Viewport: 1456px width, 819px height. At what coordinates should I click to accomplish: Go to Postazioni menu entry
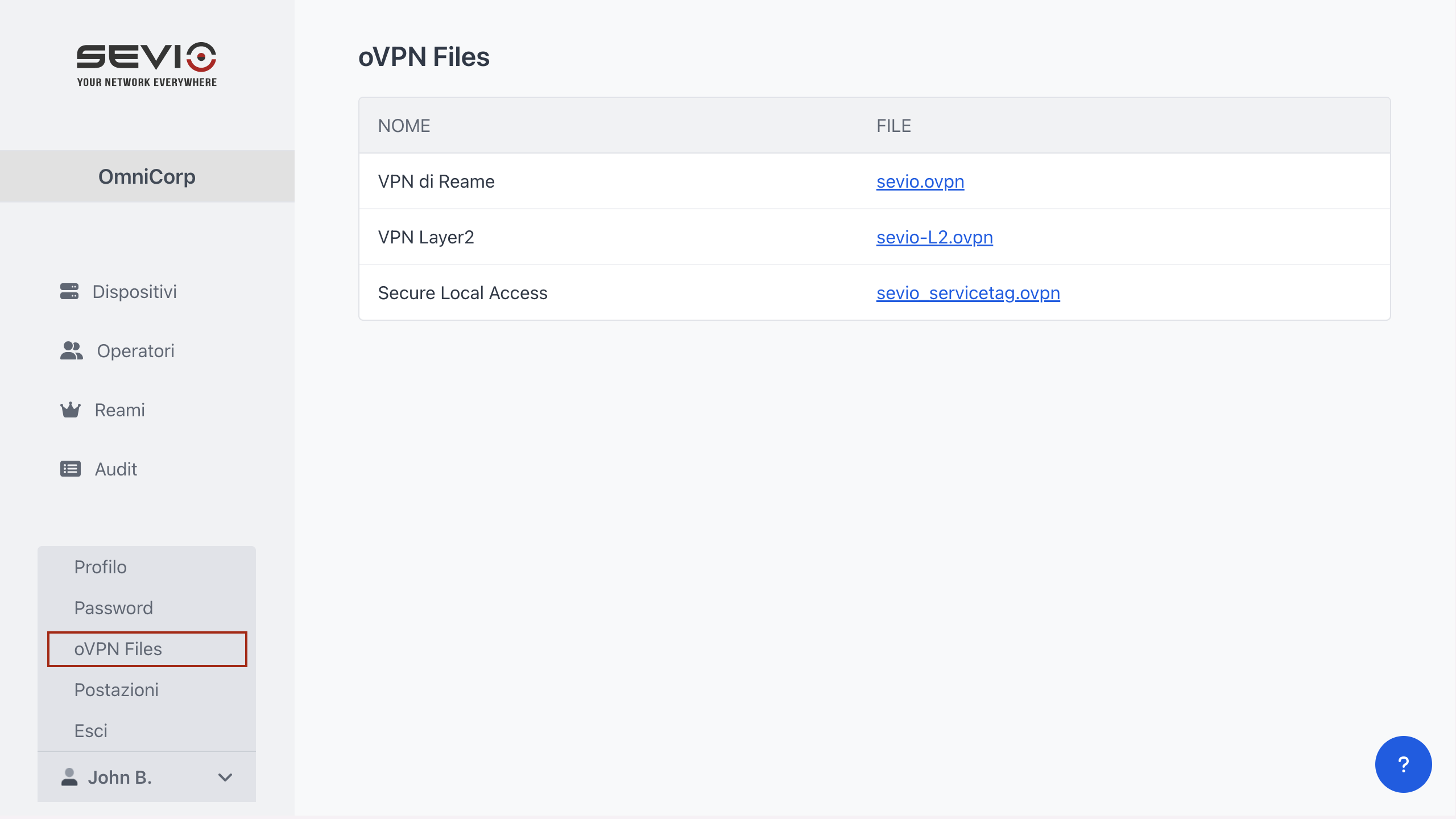click(116, 690)
